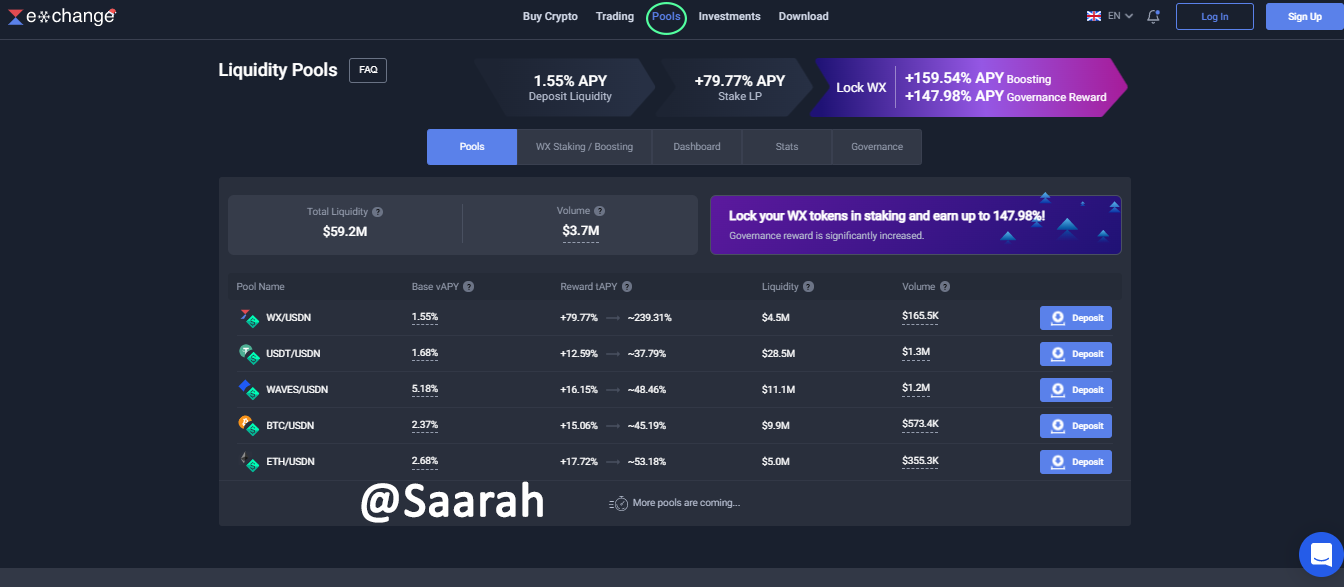This screenshot has width=1344, height=587.
Task: Click the $3.7M total volume value
Action: pos(581,231)
